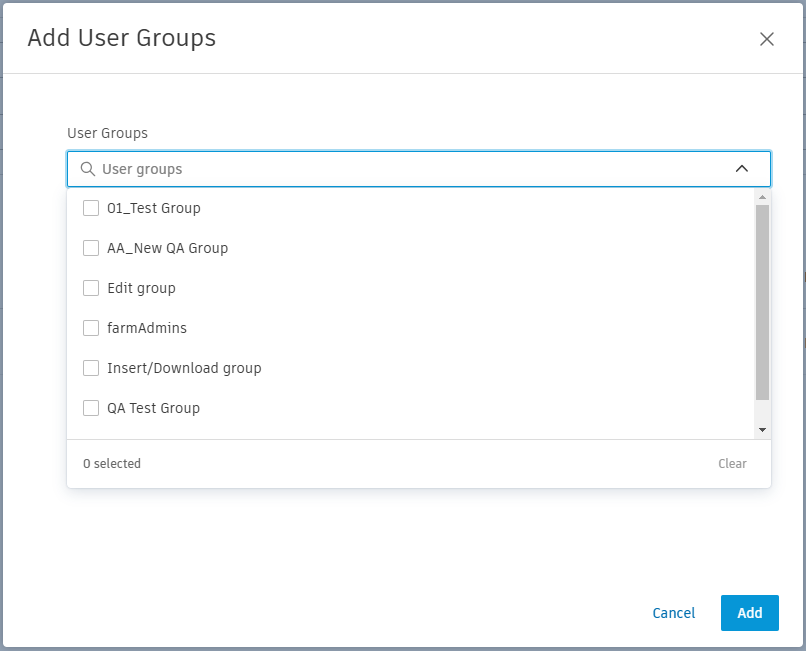Toggle the QA Test Group checkbox
Image resolution: width=806 pixels, height=651 pixels.
click(91, 408)
